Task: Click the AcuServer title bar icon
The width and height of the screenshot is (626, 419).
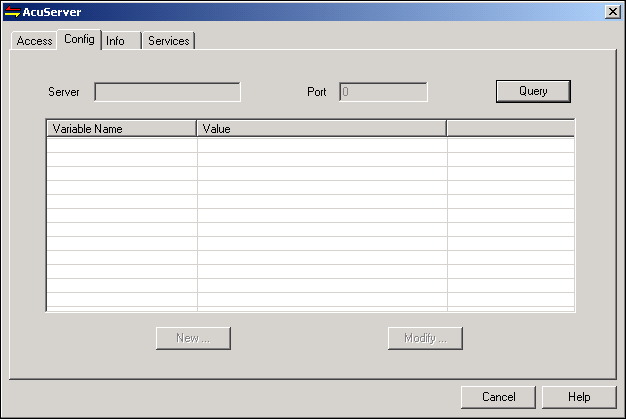Action: pos(12,11)
